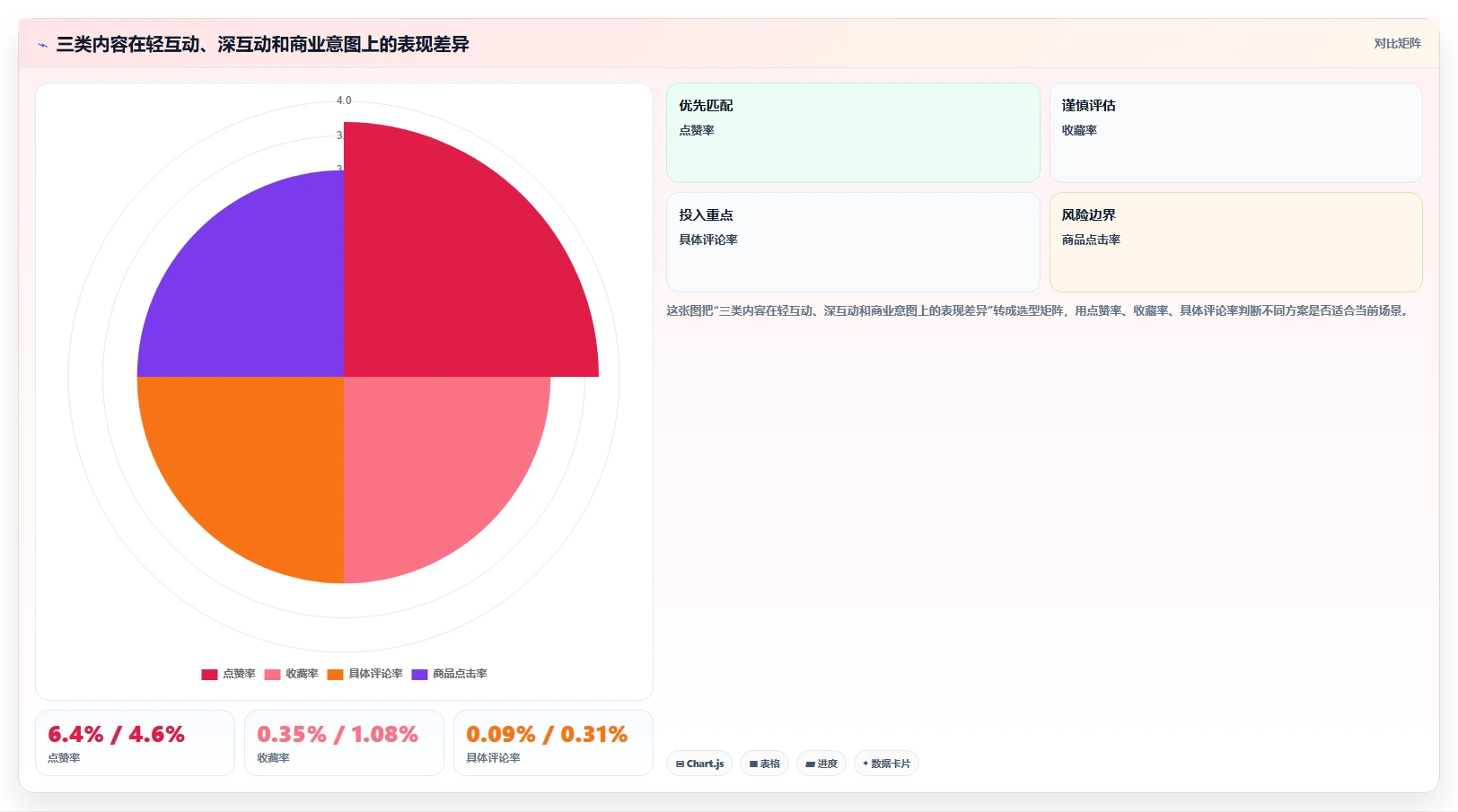The width and height of the screenshot is (1458, 812).
Task: Select the 投入重点 matrix card
Action: click(x=853, y=242)
